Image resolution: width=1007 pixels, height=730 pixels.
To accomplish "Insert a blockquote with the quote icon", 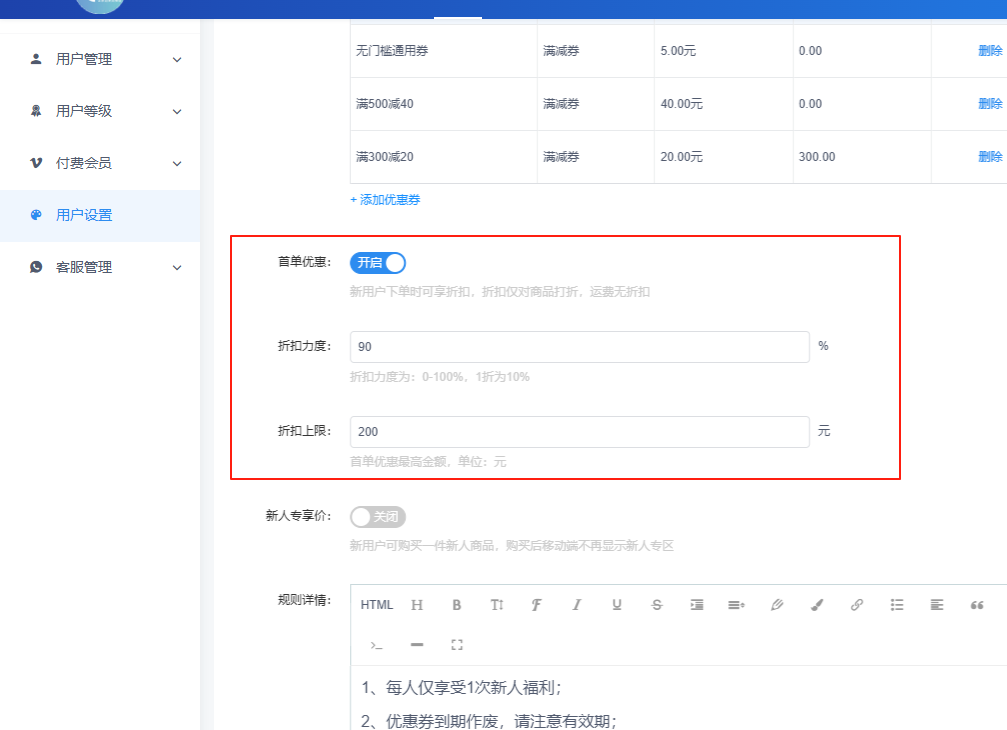I will (977, 605).
